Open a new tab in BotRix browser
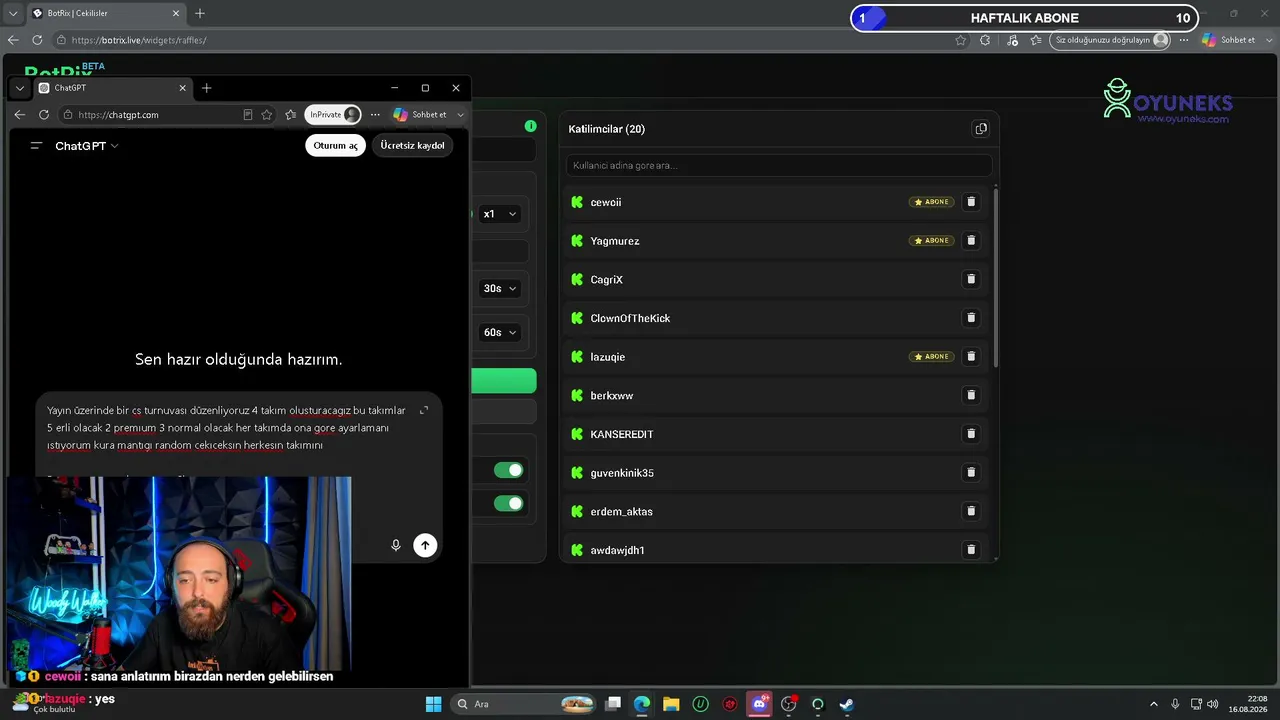Viewport: 1280px width, 720px height. click(x=200, y=14)
